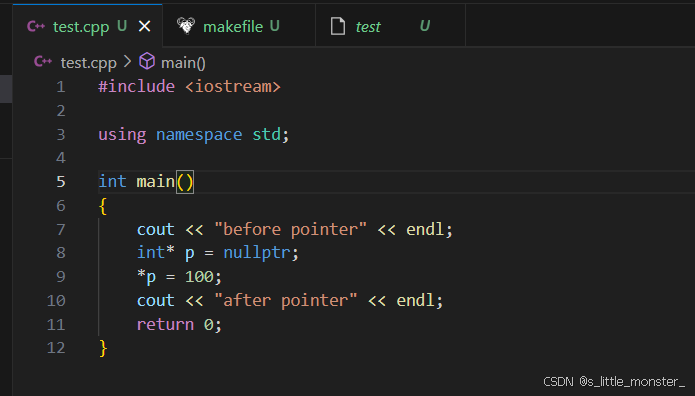
Task: Close the test.cpp tab
Action: [x=144, y=27]
